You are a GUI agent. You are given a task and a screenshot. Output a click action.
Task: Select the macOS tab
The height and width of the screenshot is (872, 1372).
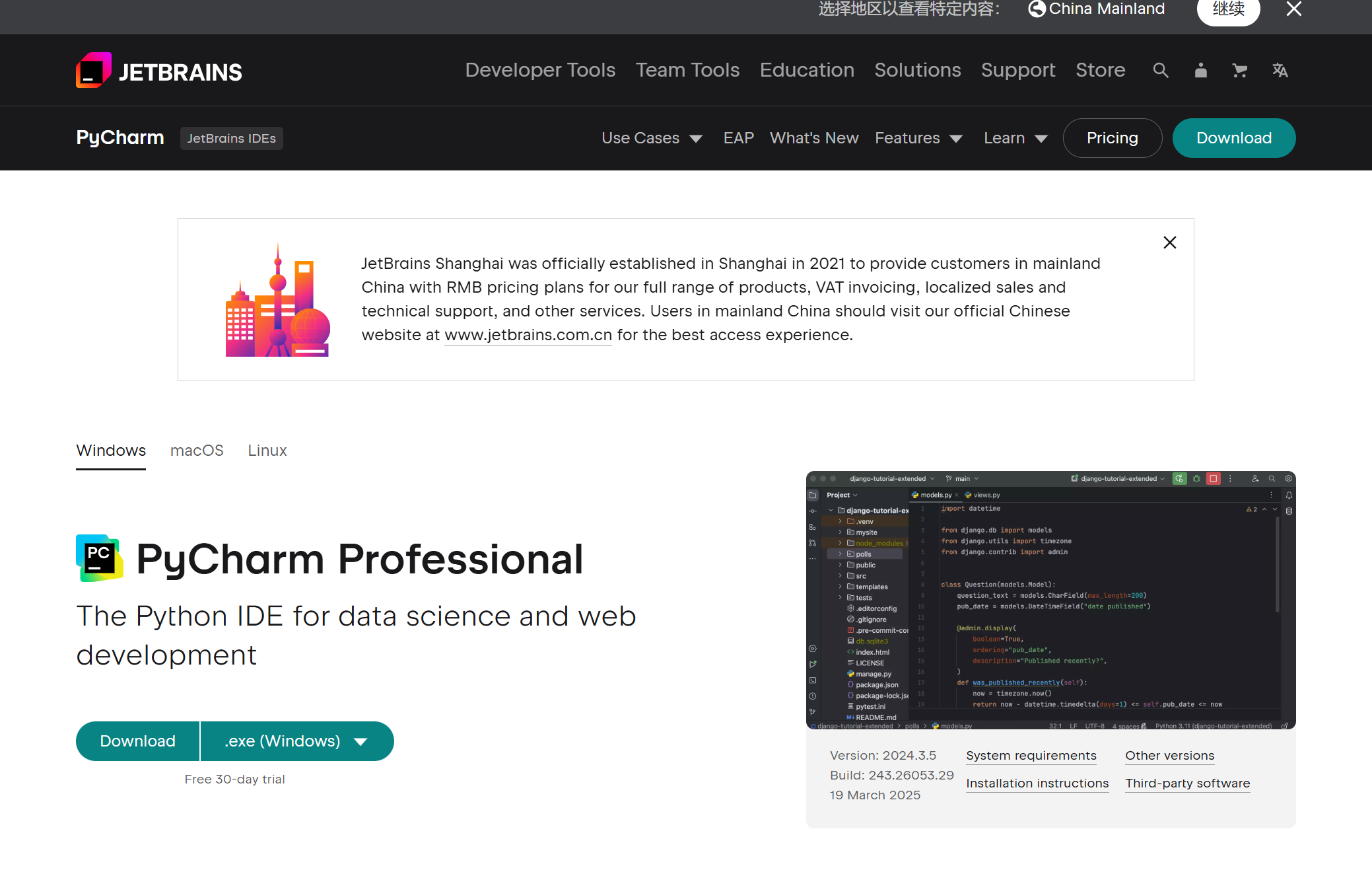(197, 451)
